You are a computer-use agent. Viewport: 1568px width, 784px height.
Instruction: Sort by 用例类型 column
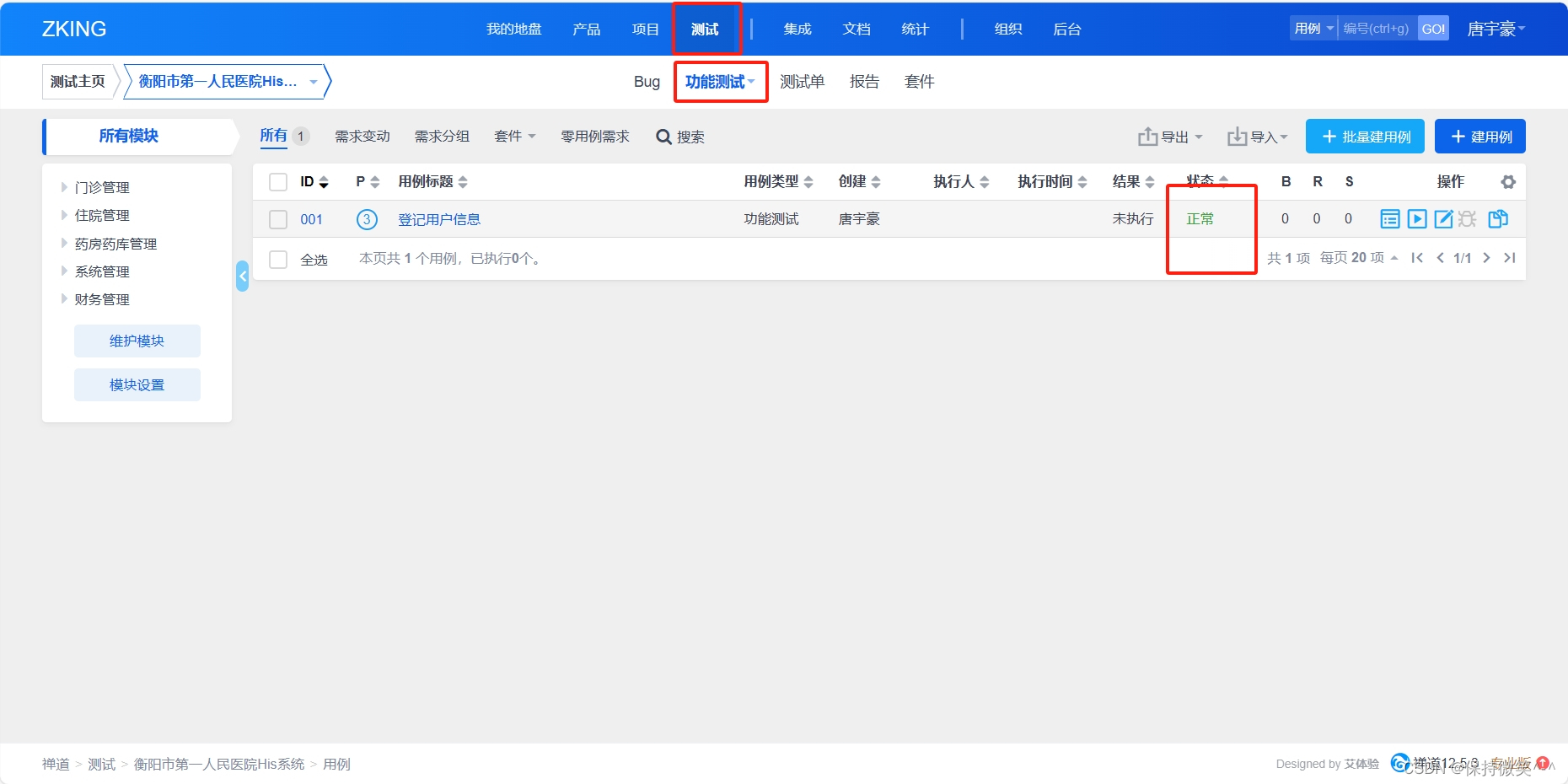778,182
